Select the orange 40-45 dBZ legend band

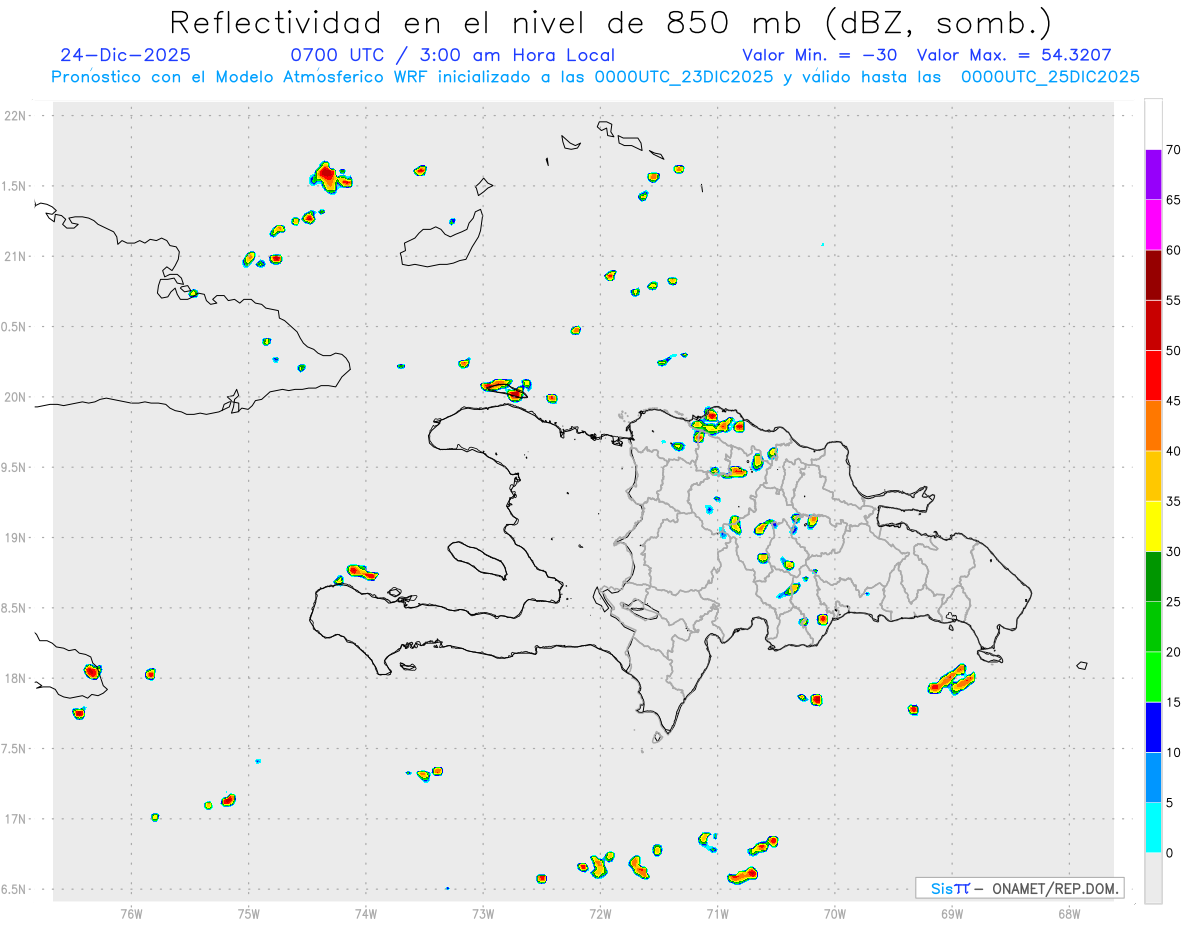coord(1153,426)
